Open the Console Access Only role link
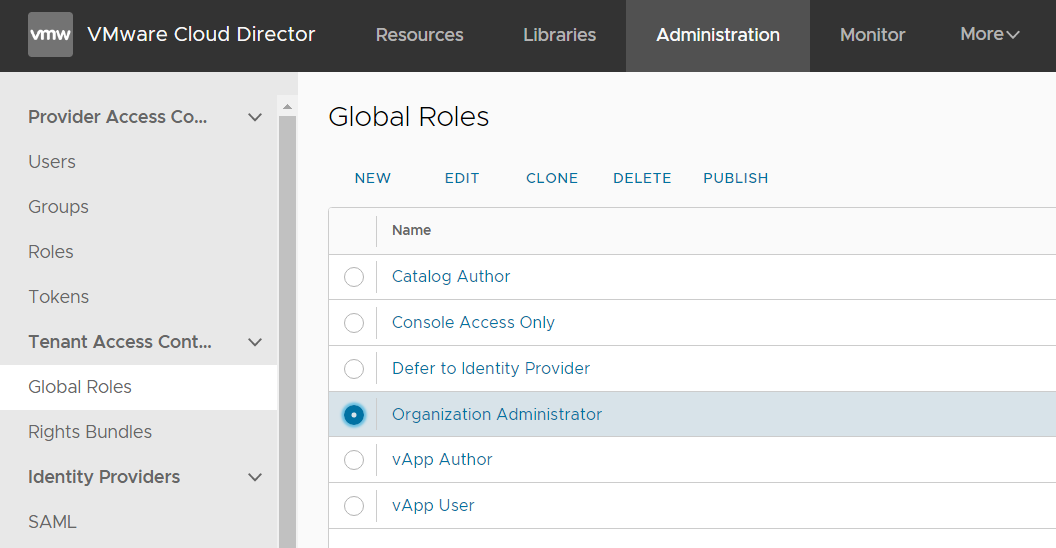Screen dimensions: 1056x548 (473, 322)
